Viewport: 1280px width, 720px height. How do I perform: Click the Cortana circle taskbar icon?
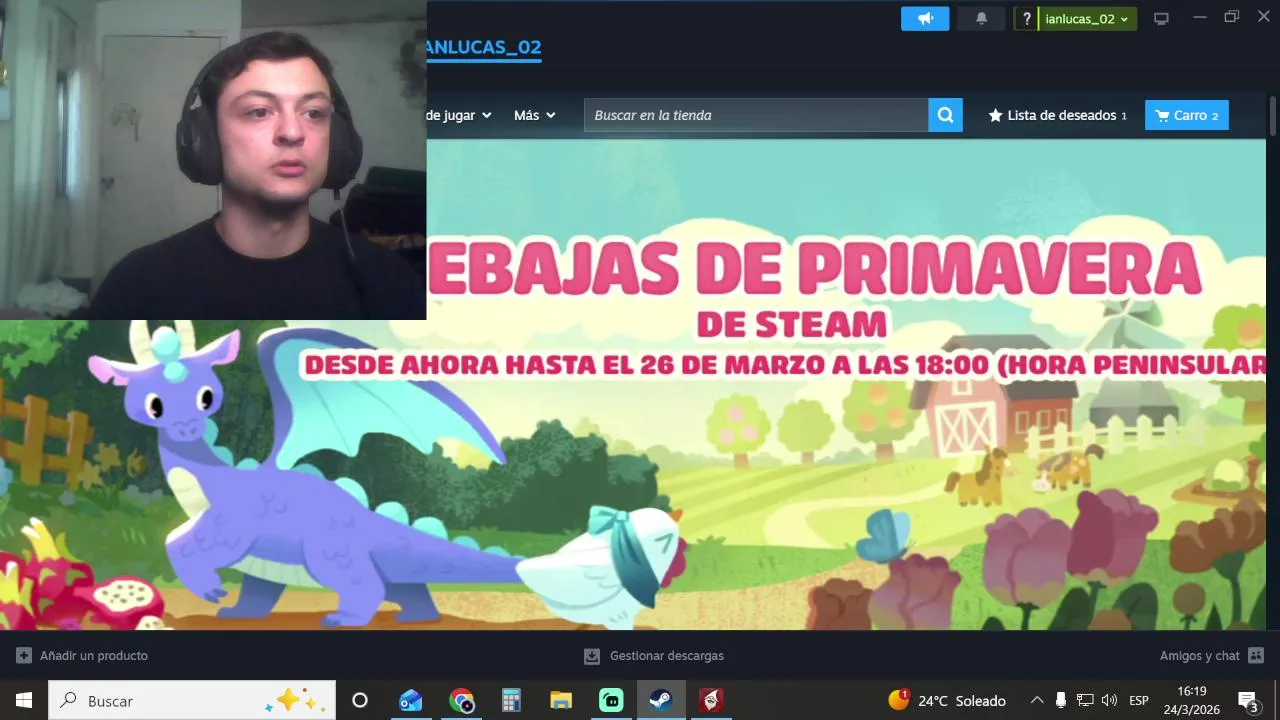click(360, 700)
